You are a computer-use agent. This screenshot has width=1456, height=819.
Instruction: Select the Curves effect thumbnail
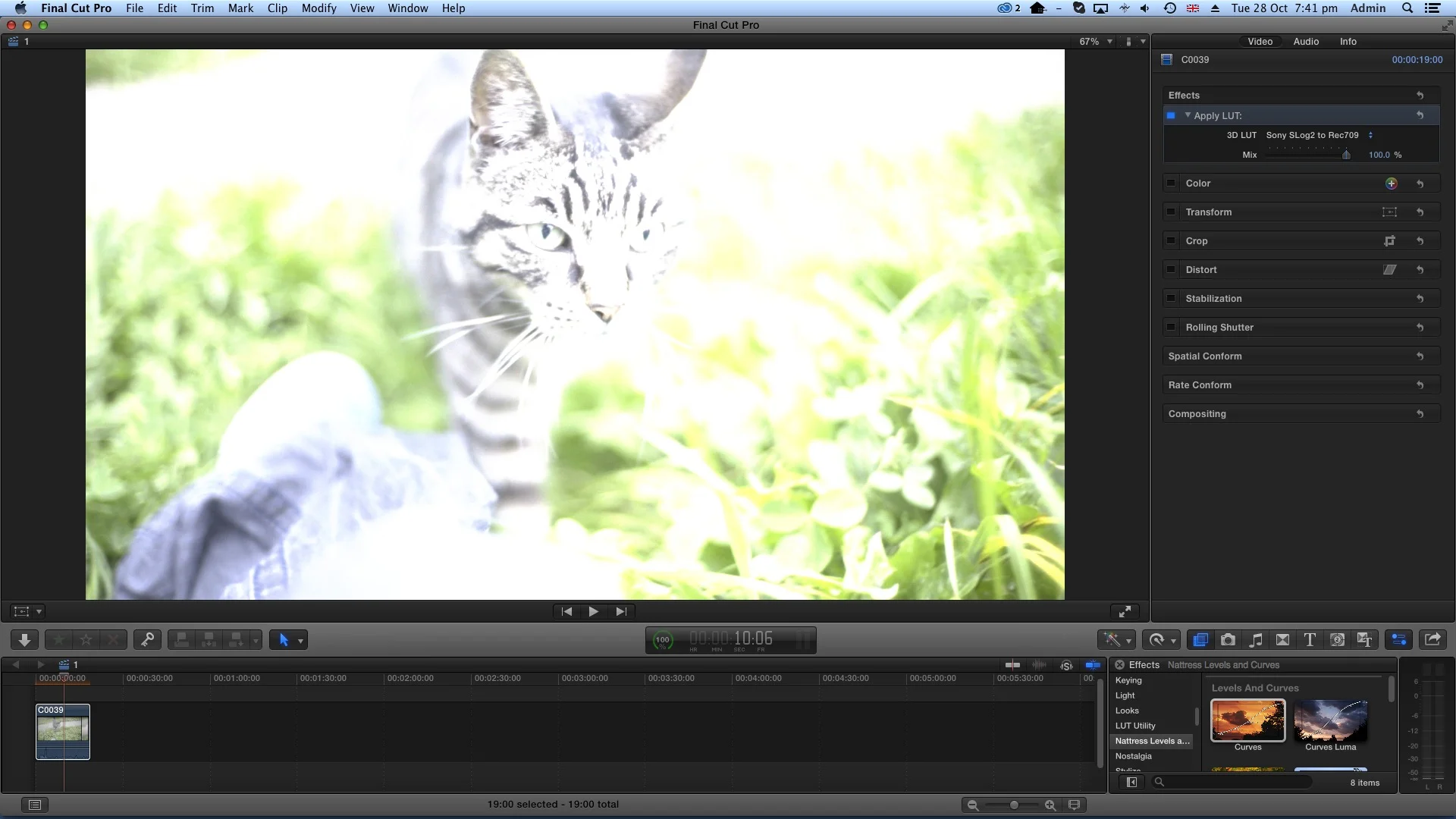[x=1247, y=720]
